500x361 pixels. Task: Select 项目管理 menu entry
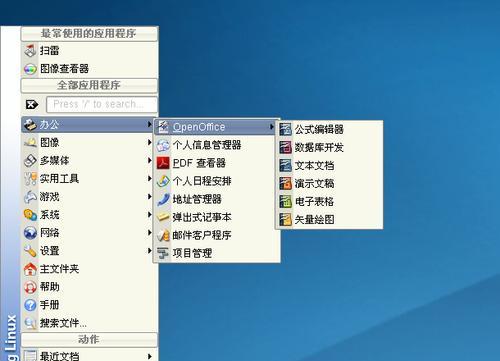pyautogui.click(x=217, y=253)
